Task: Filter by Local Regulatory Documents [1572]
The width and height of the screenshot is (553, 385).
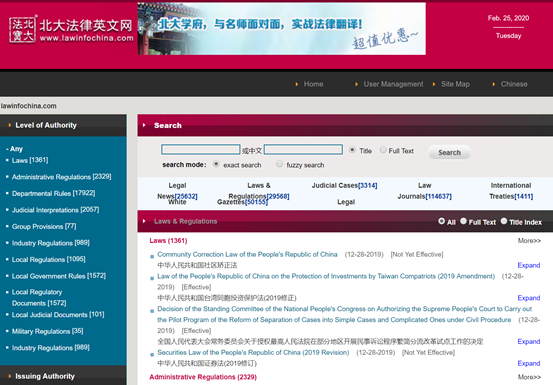Action: tap(39, 298)
